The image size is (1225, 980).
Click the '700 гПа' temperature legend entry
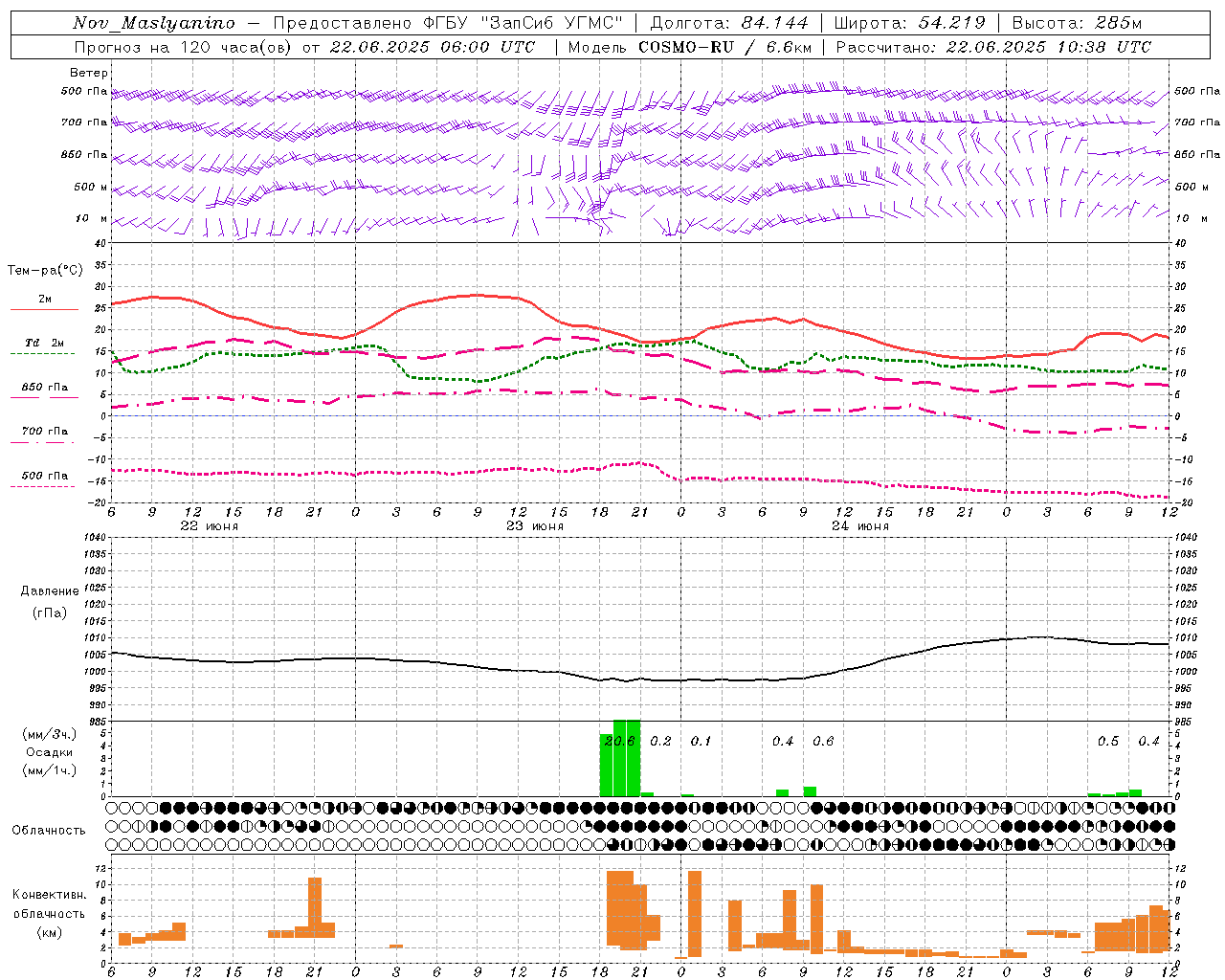point(45,431)
